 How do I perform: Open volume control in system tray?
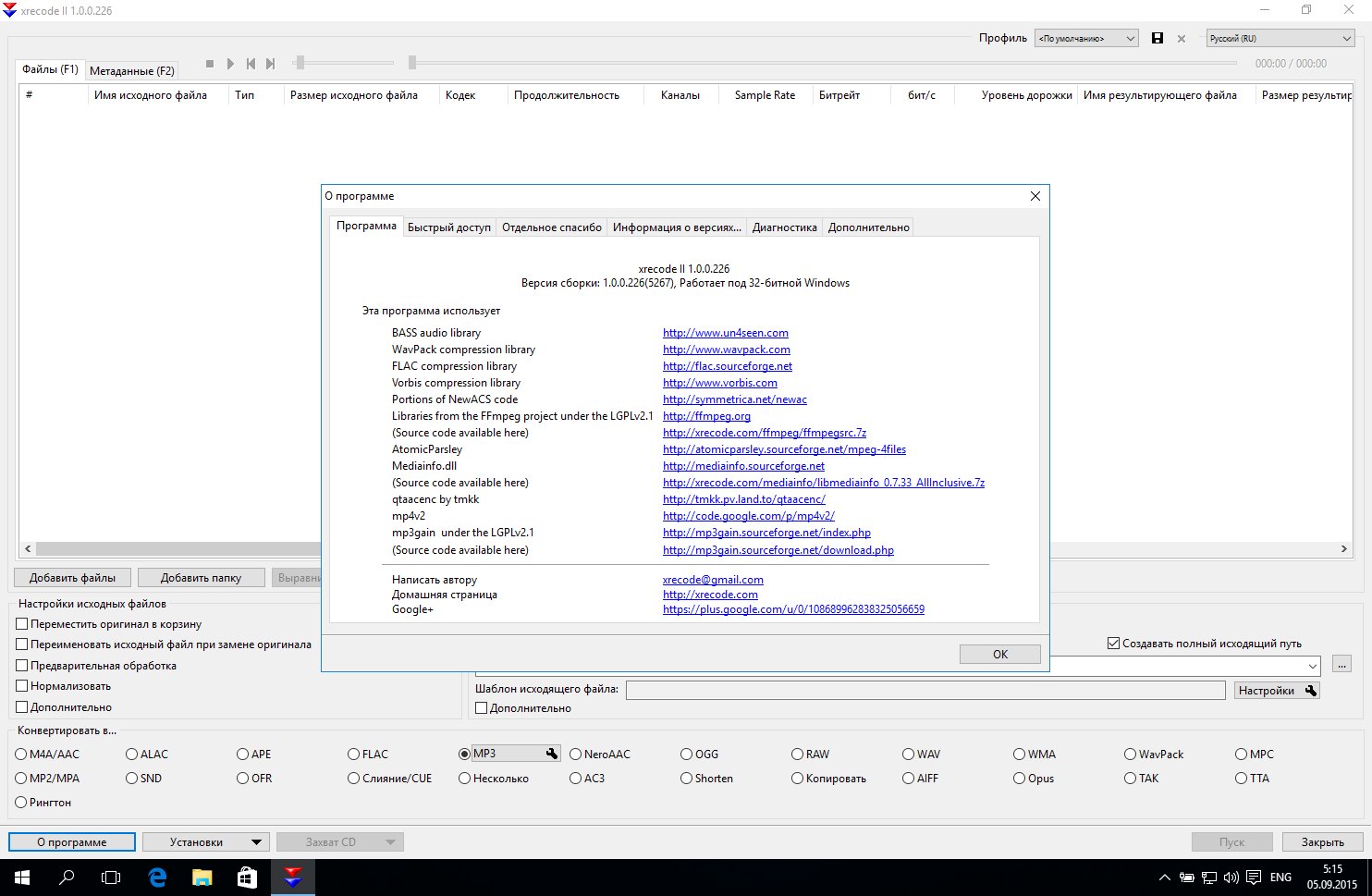point(1231,878)
